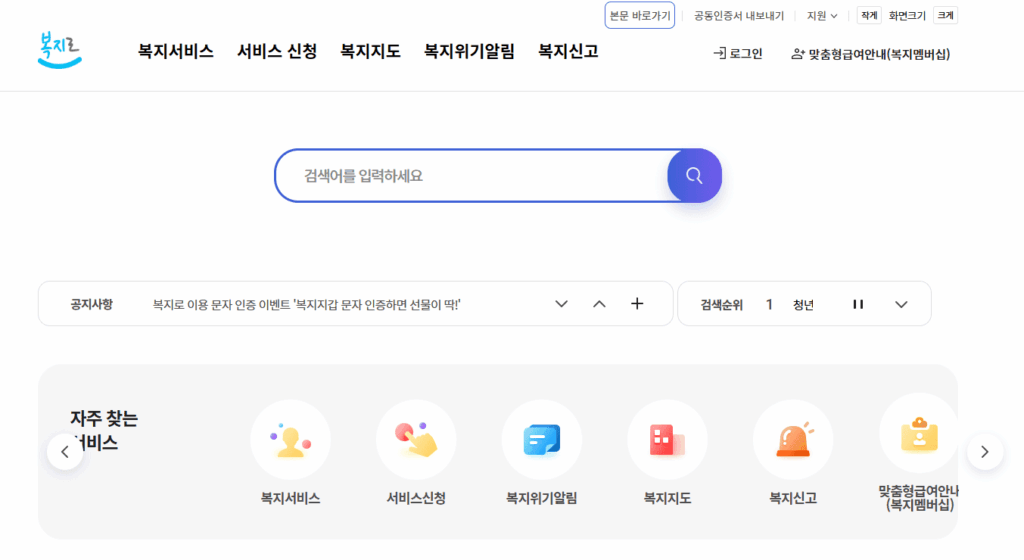Open the 지원 dropdown in top bar

coord(822,16)
